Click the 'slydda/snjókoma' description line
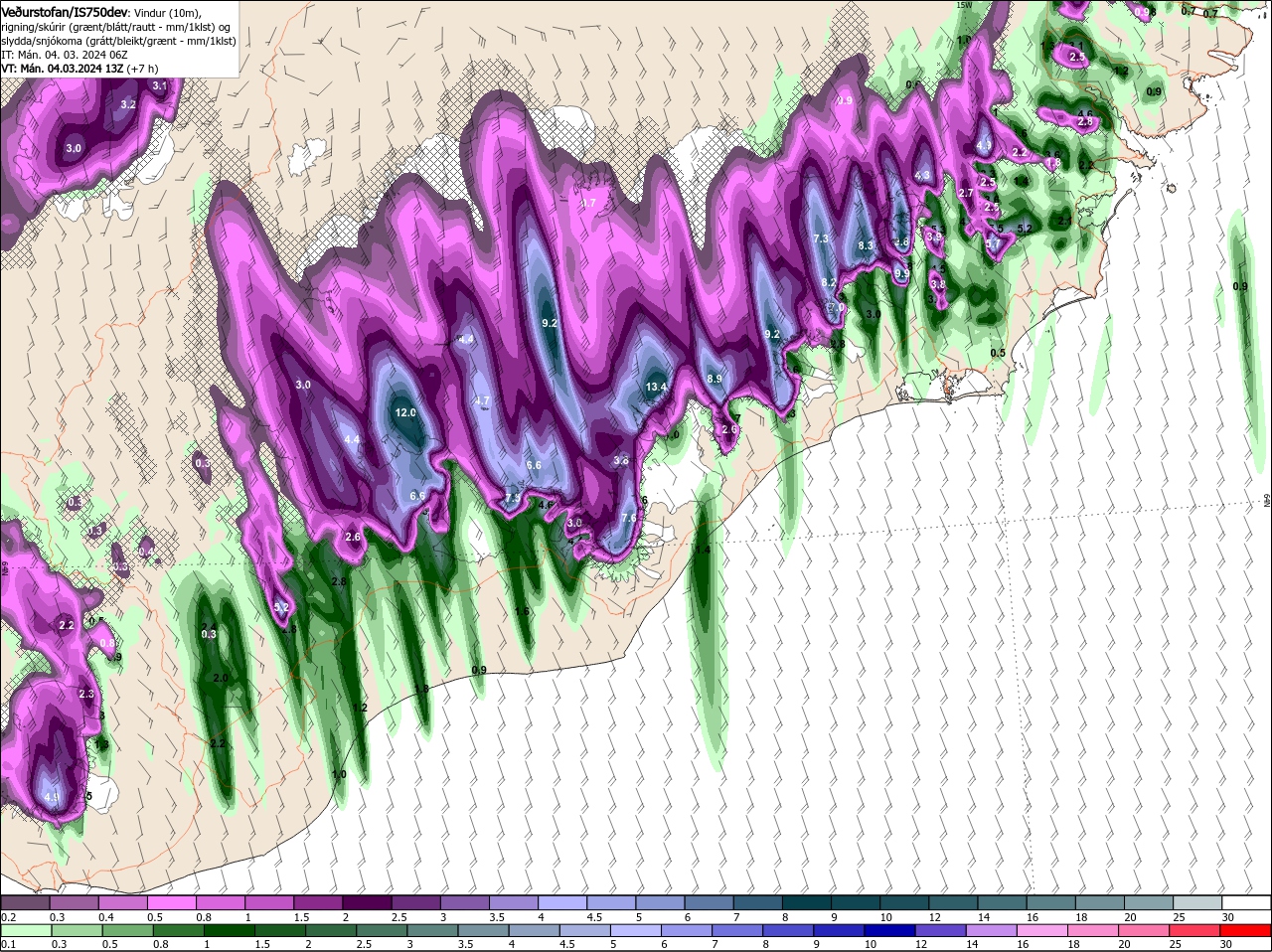Viewport: 1272px width, 952px height. pyautogui.click(x=118, y=41)
